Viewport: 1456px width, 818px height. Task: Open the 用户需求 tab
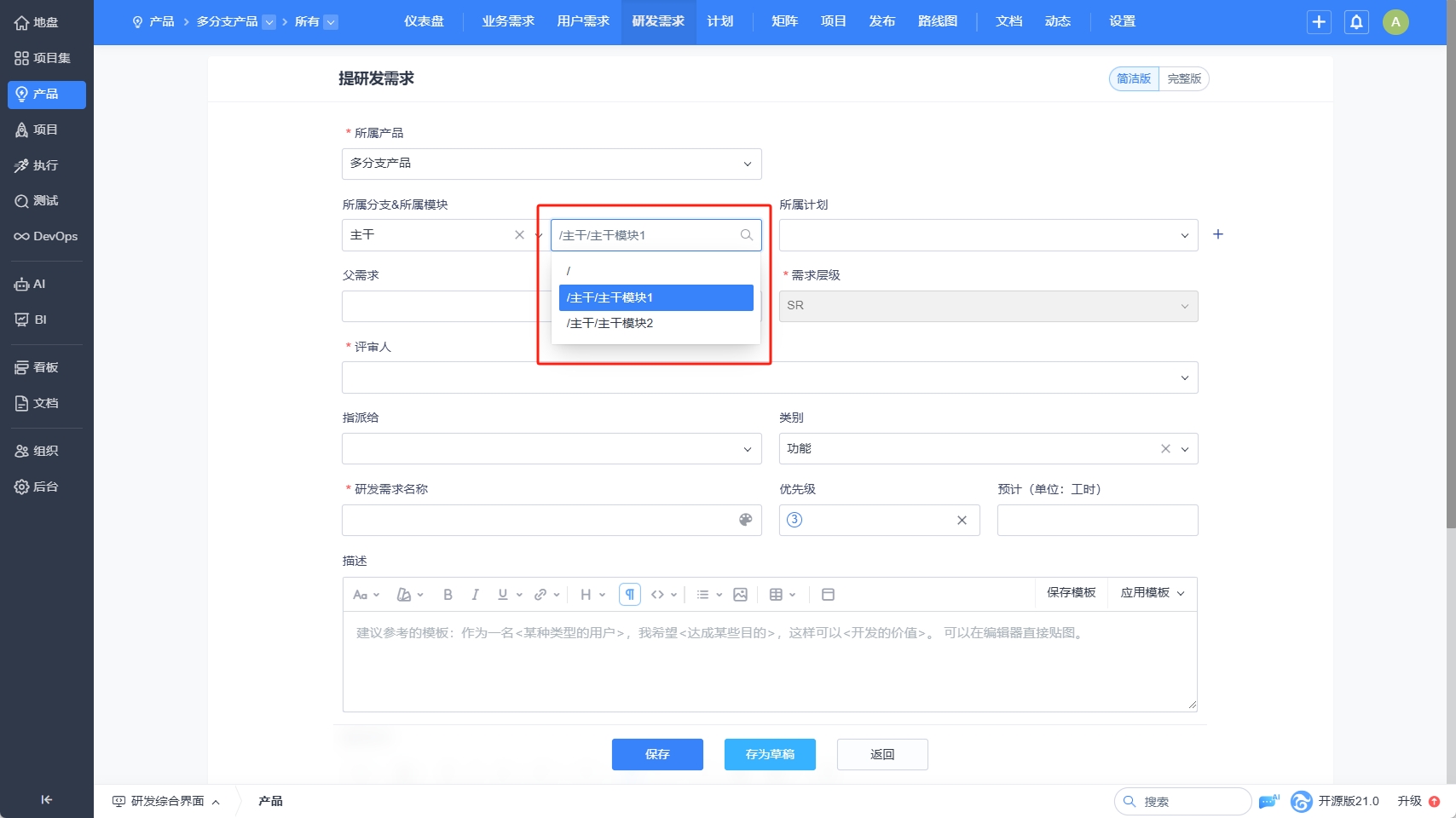(583, 21)
